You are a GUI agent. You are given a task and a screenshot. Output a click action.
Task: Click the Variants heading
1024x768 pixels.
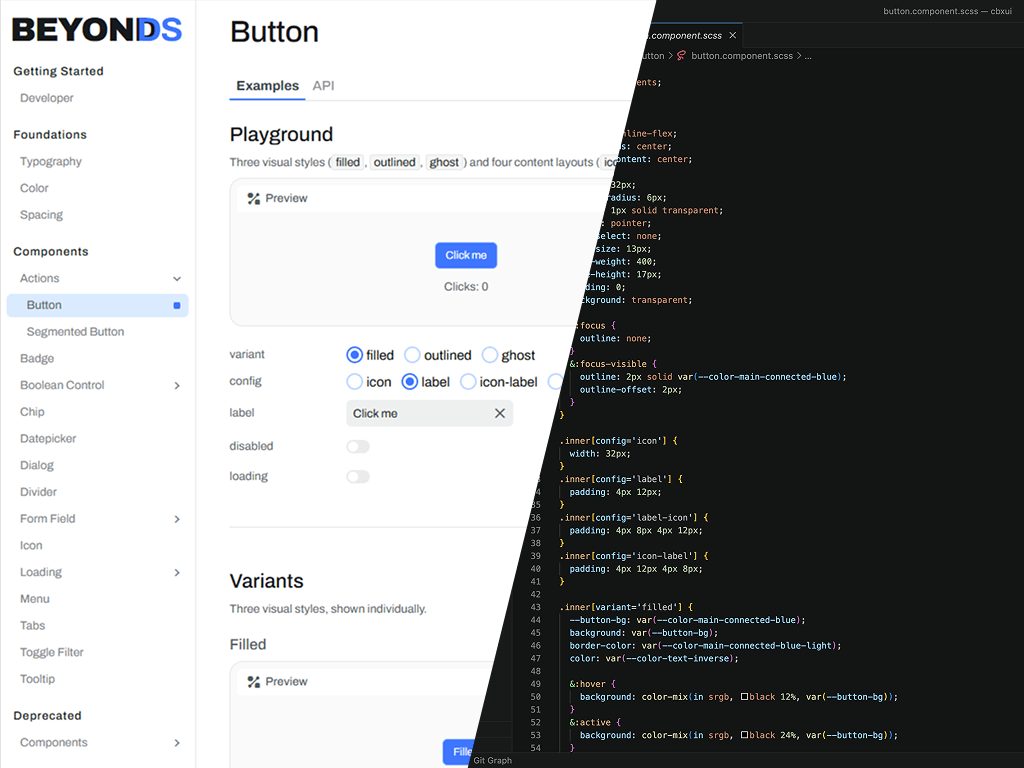click(266, 581)
